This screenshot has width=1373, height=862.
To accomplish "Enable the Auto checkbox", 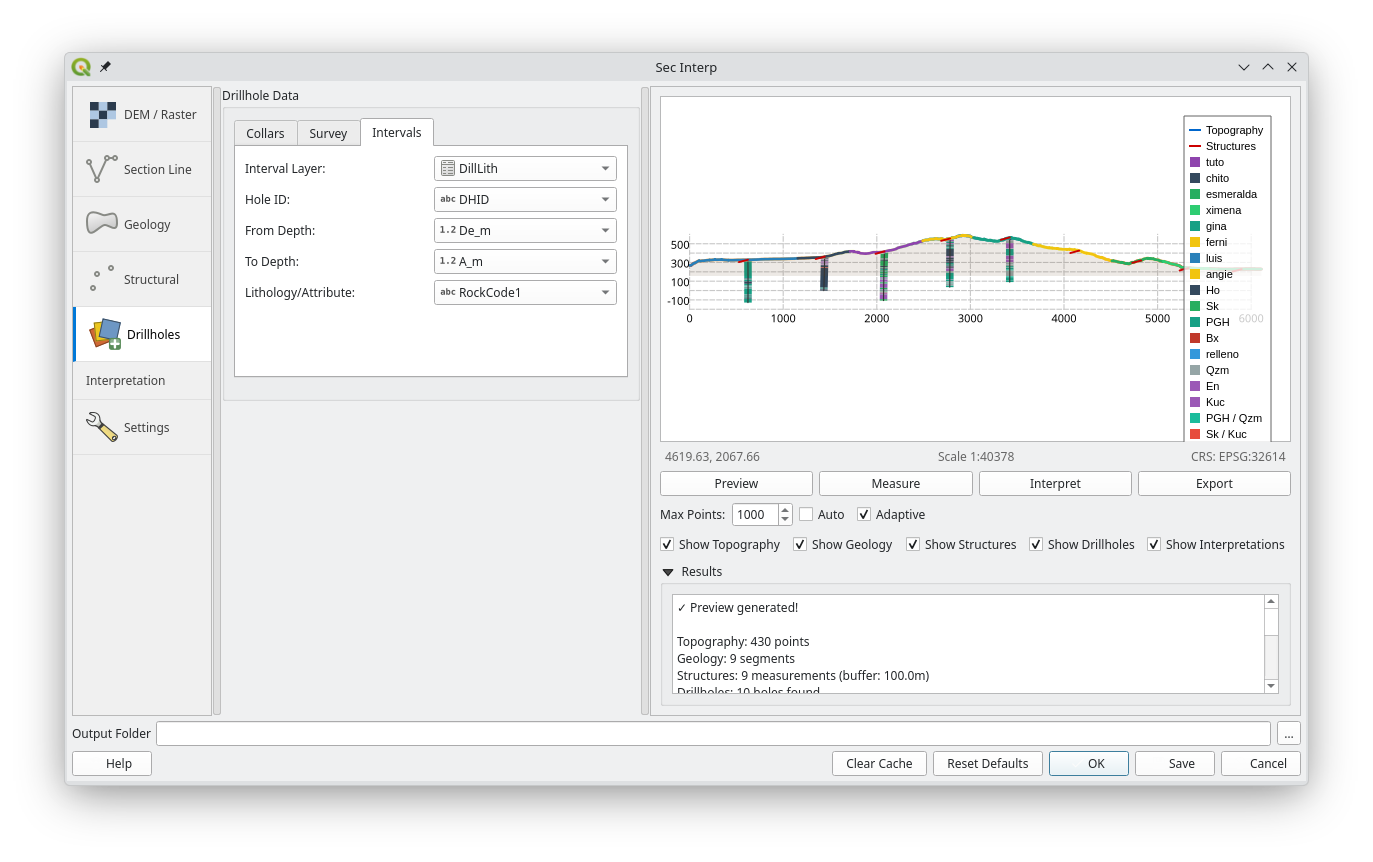I will coord(804,514).
